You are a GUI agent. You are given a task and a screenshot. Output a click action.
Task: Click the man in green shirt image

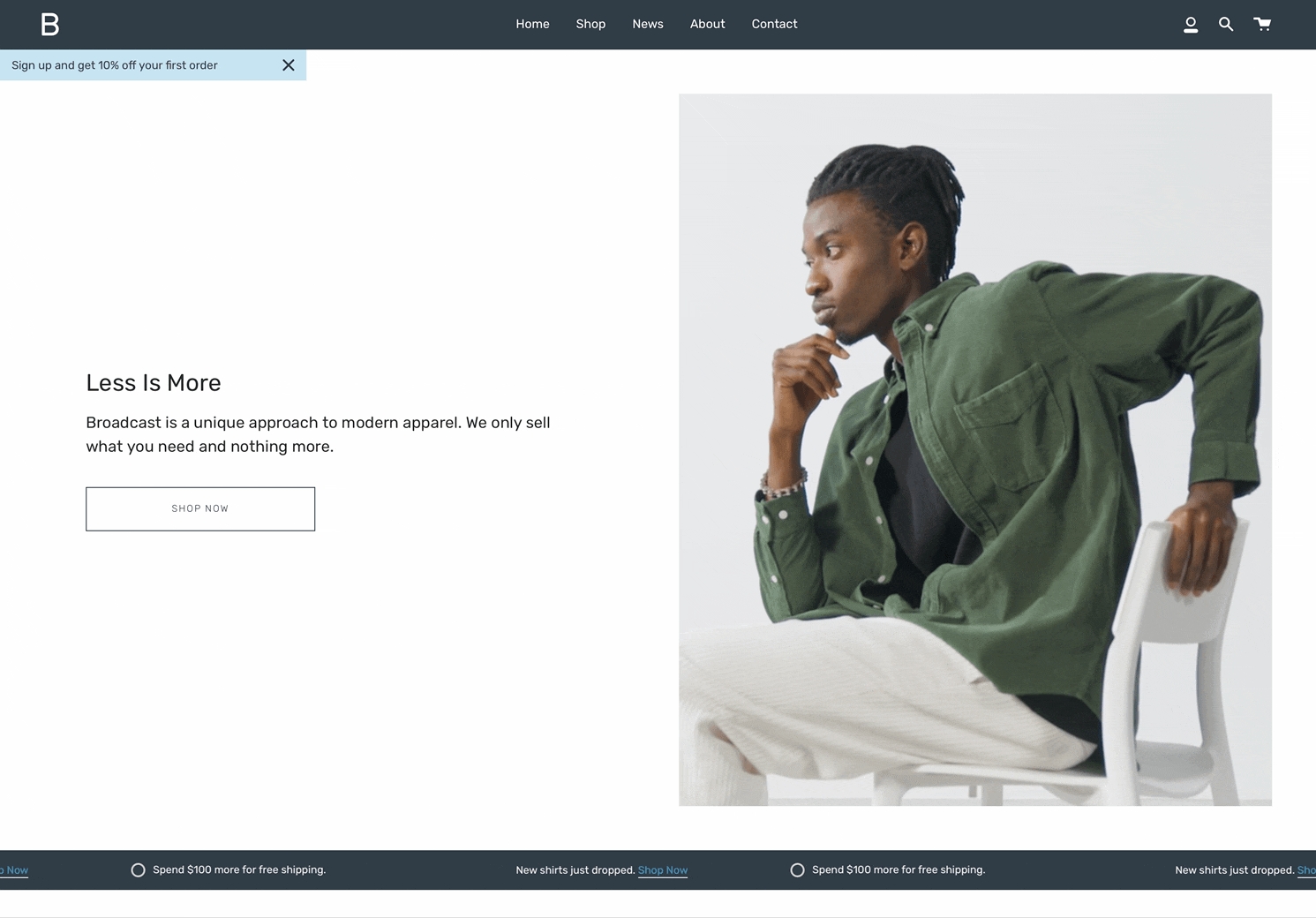(x=975, y=449)
